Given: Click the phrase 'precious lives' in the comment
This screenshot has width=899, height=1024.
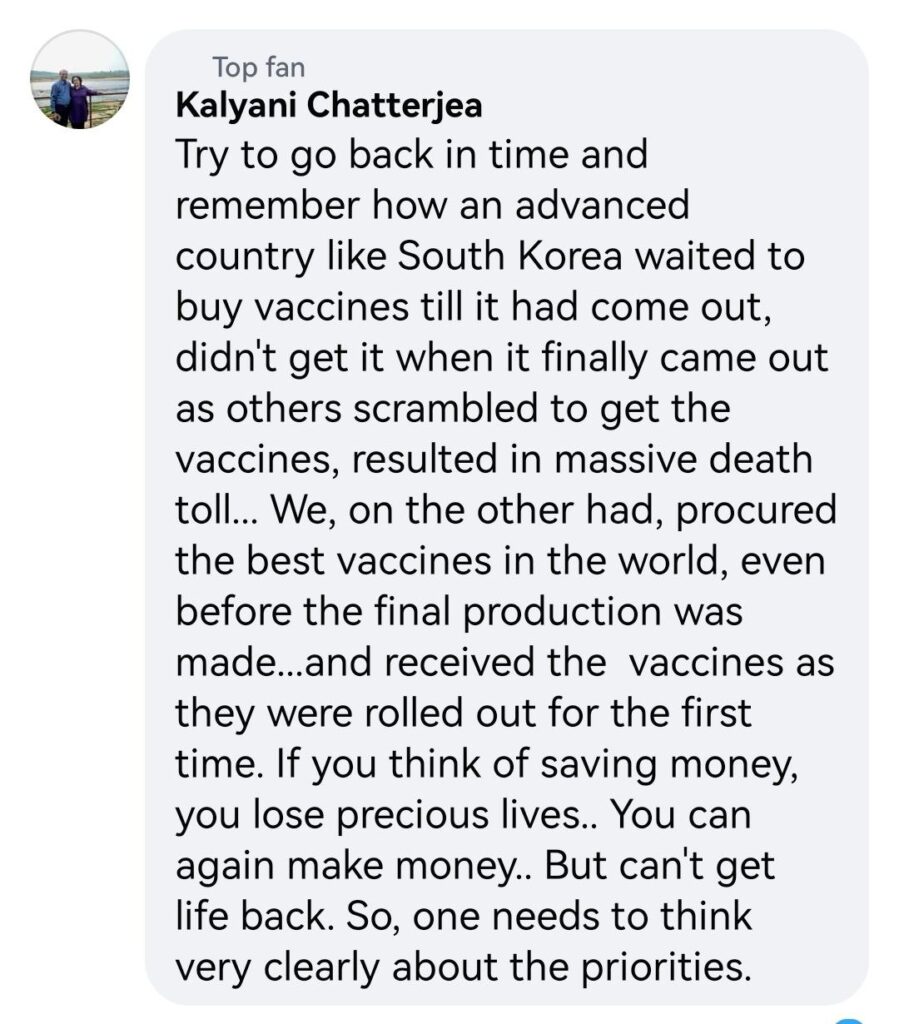Looking at the screenshot, I should click(x=458, y=816).
